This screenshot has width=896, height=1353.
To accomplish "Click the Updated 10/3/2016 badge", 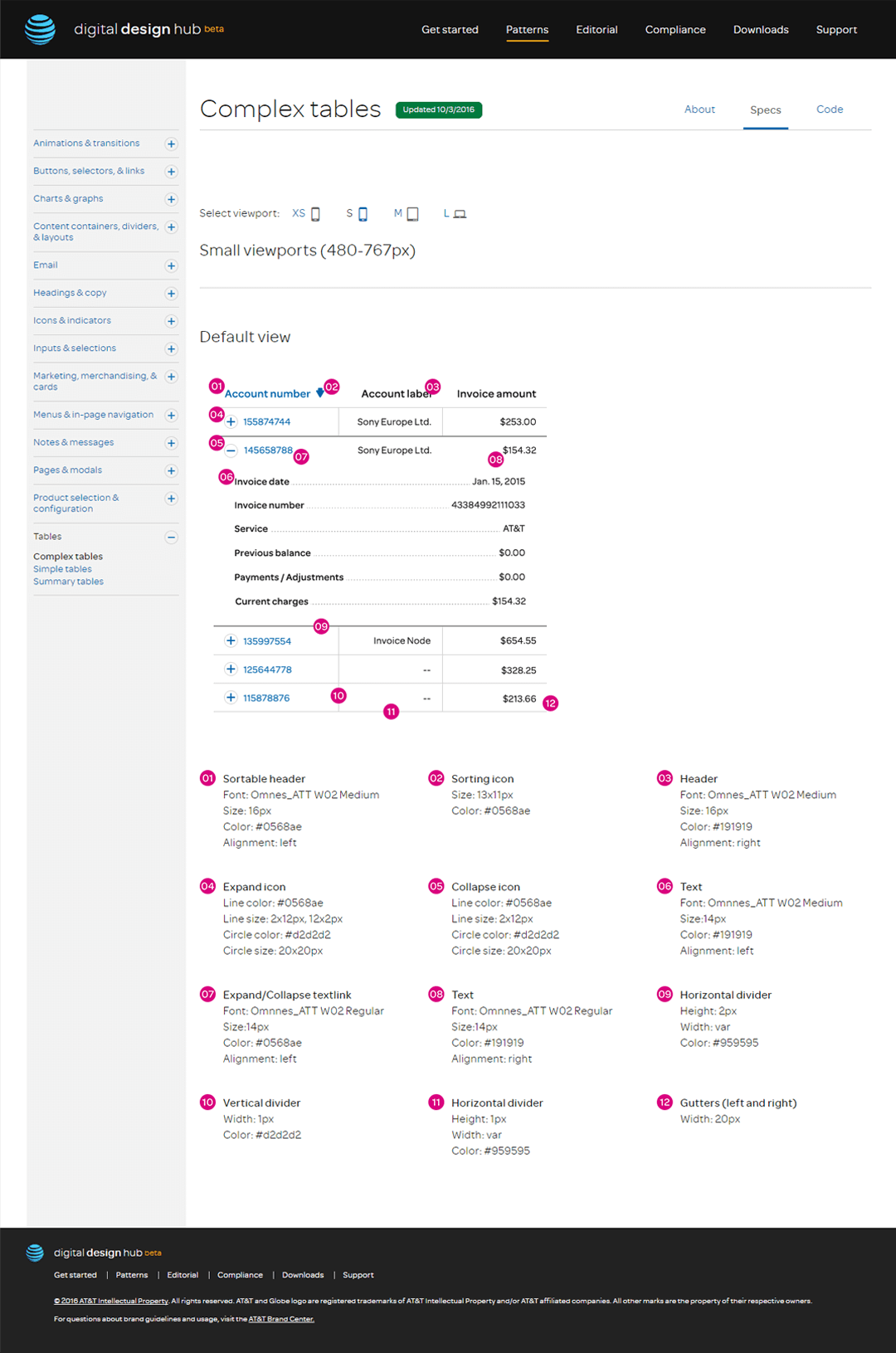I will click(439, 110).
